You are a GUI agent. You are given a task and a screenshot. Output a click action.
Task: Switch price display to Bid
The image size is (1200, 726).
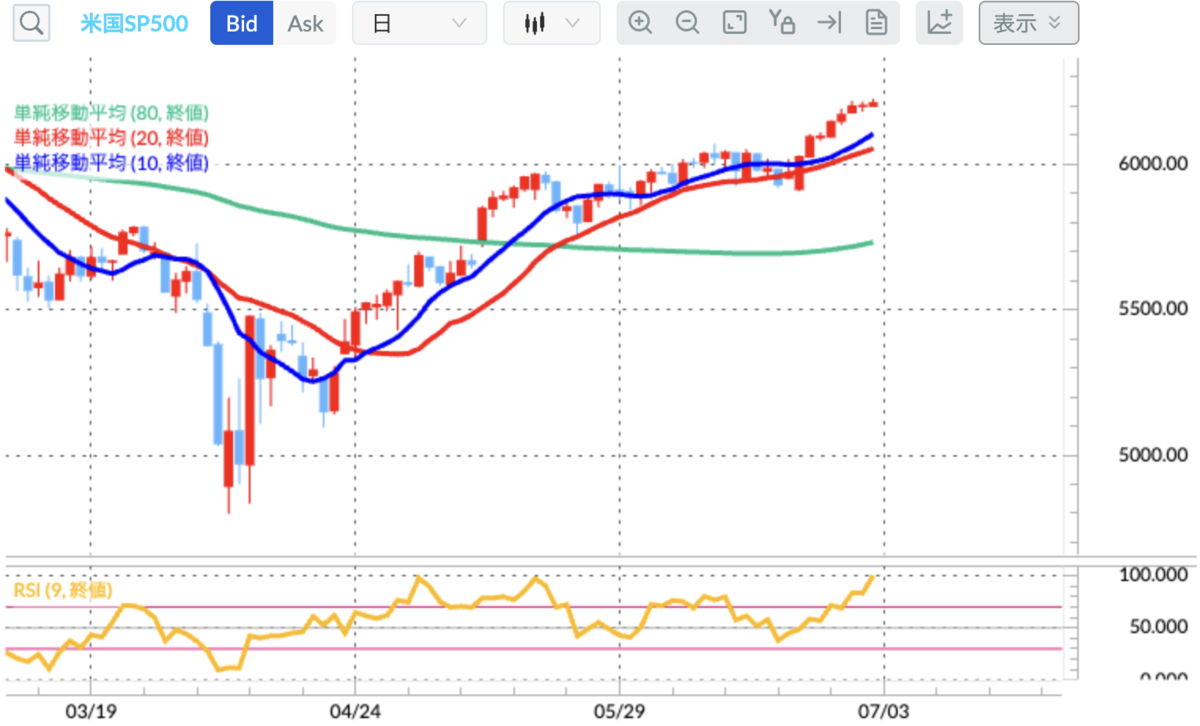242,23
